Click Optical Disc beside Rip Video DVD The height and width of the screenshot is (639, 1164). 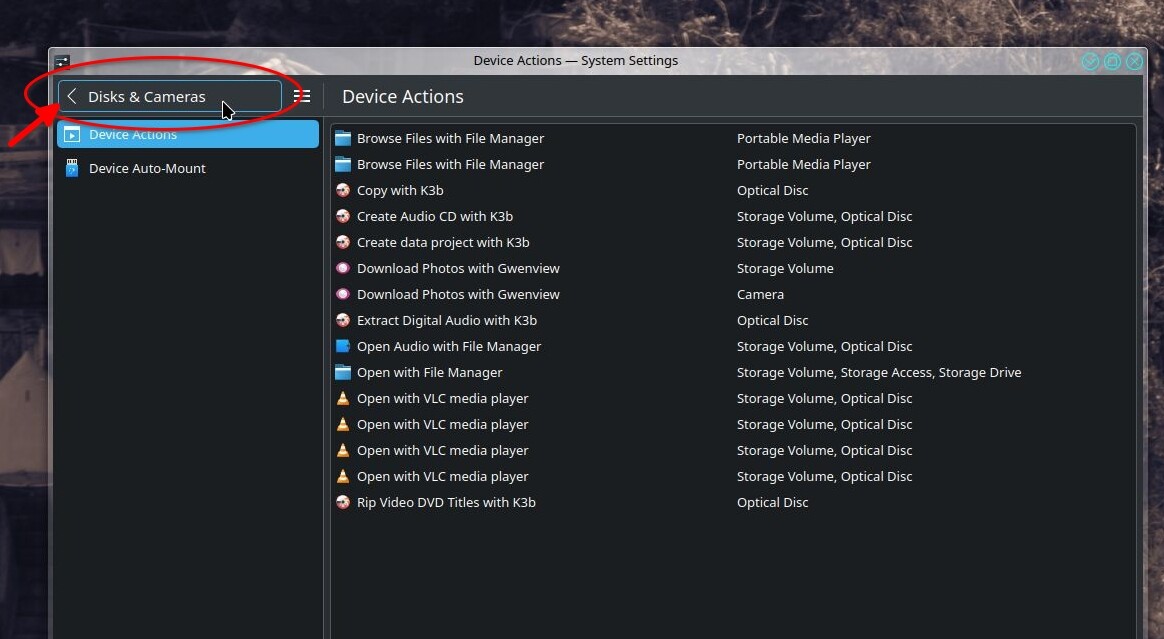tap(772, 502)
